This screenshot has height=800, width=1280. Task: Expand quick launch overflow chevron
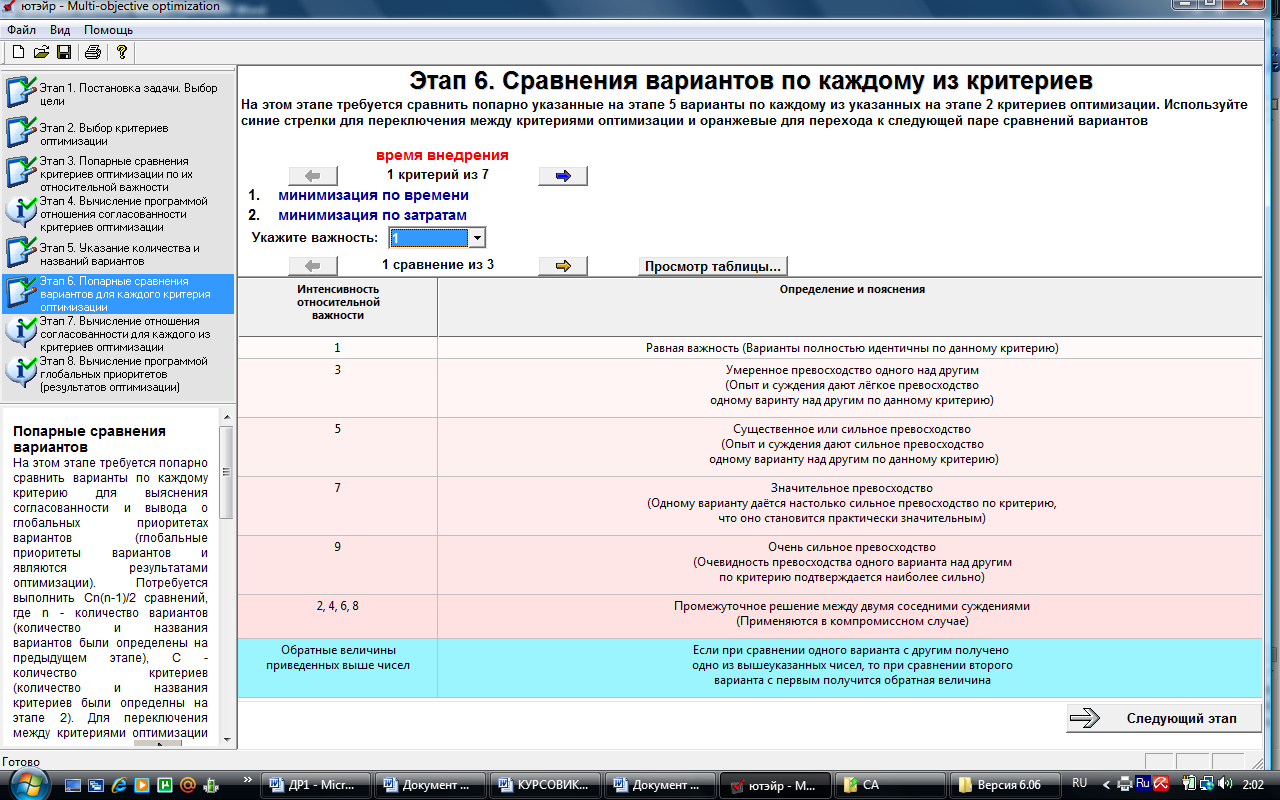pyautogui.click(x=248, y=780)
